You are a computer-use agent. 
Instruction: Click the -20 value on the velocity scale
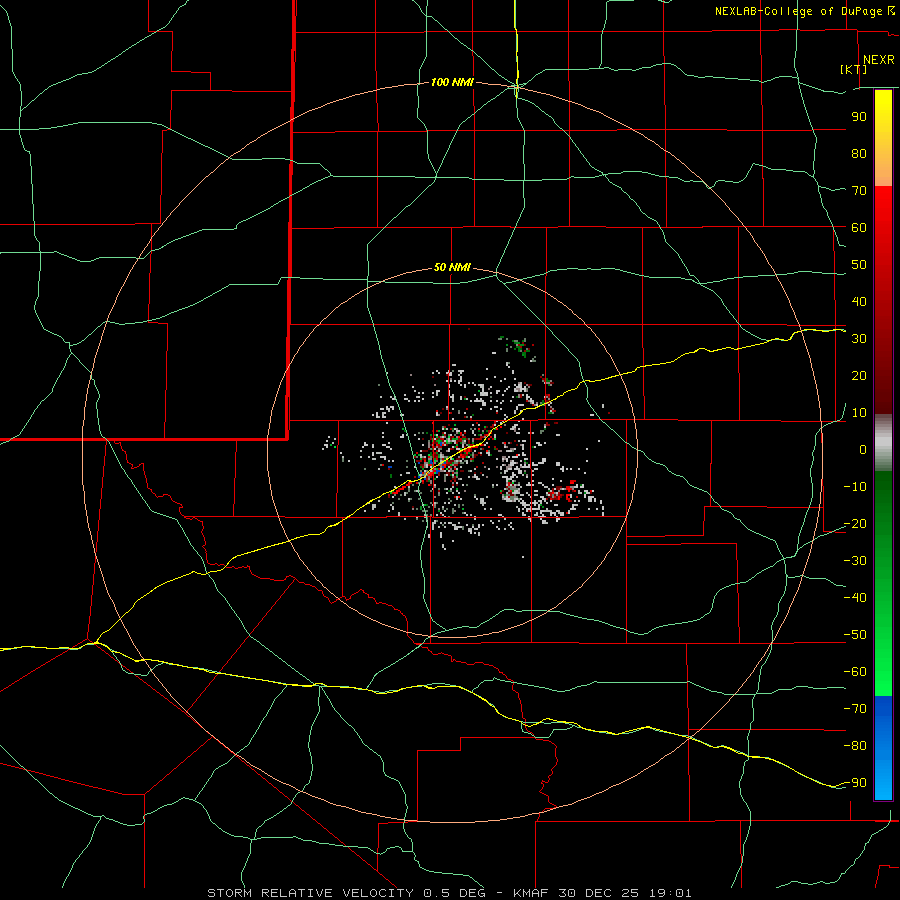[x=855, y=524]
